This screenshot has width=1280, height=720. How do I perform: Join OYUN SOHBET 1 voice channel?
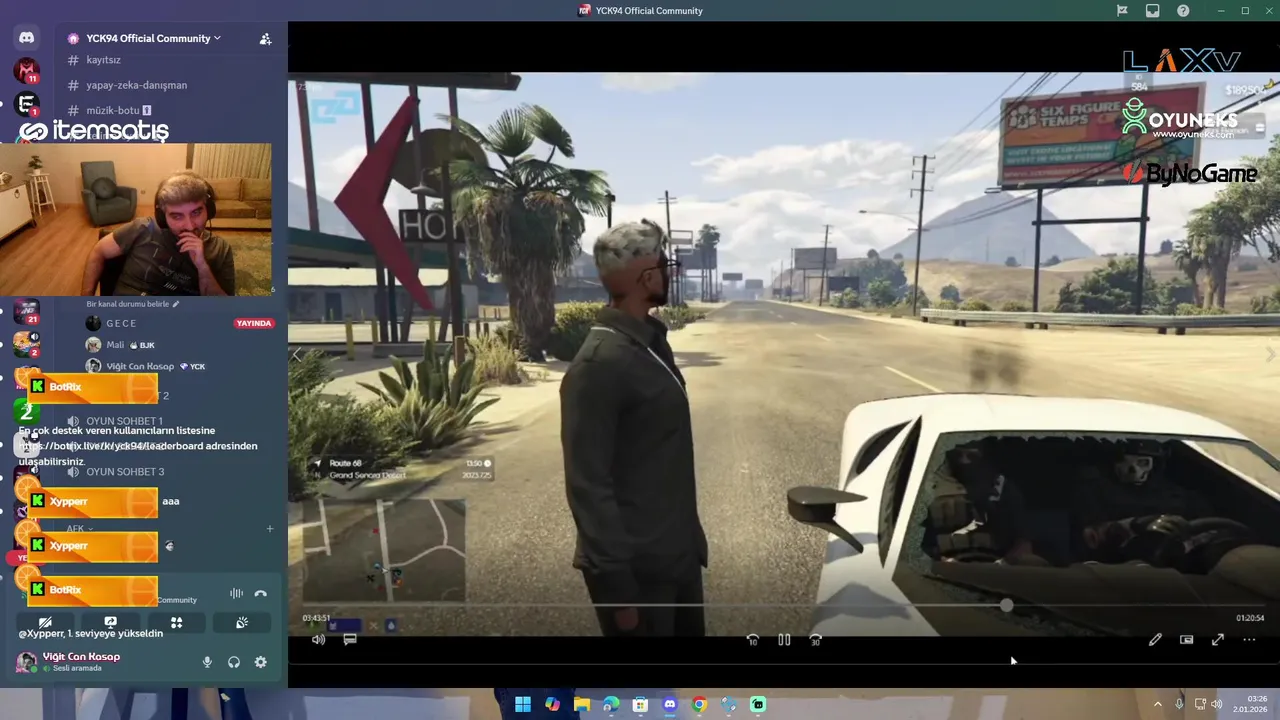click(124, 421)
